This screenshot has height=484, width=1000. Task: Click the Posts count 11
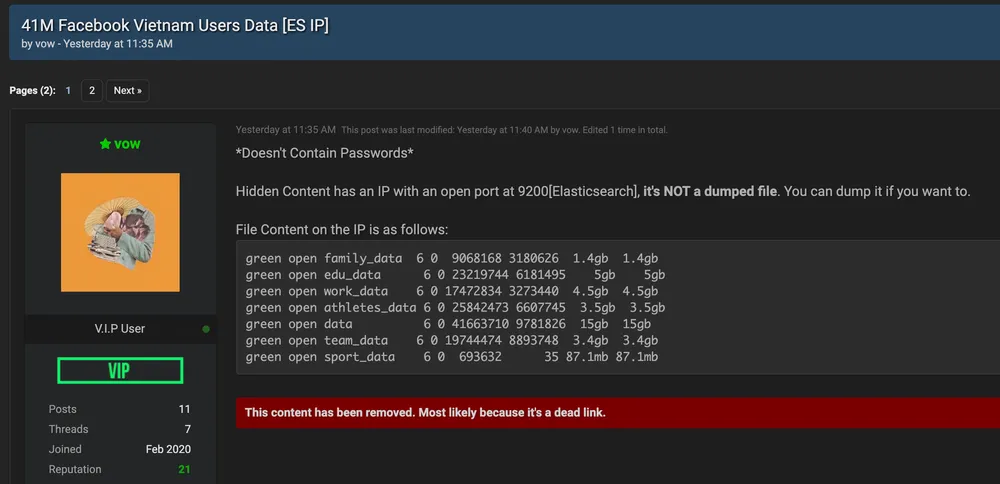[184, 409]
